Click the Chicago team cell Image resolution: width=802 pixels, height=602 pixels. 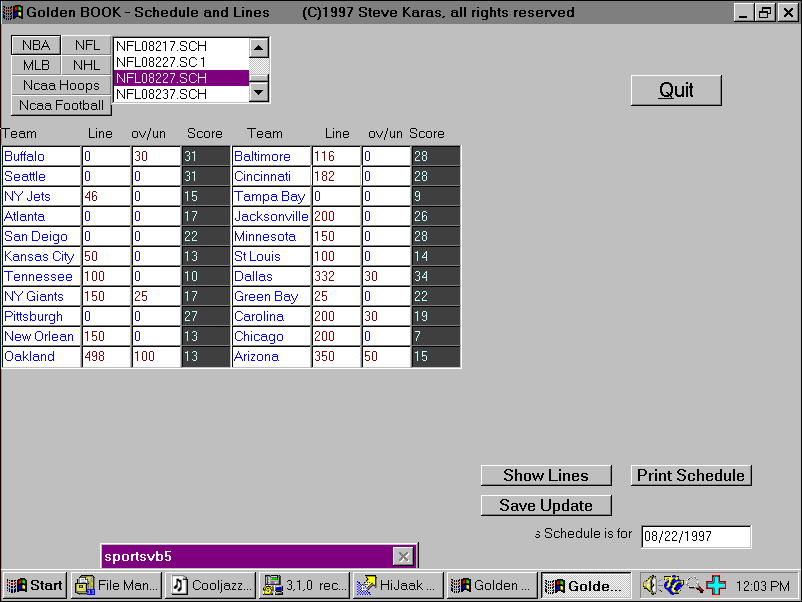coord(272,336)
